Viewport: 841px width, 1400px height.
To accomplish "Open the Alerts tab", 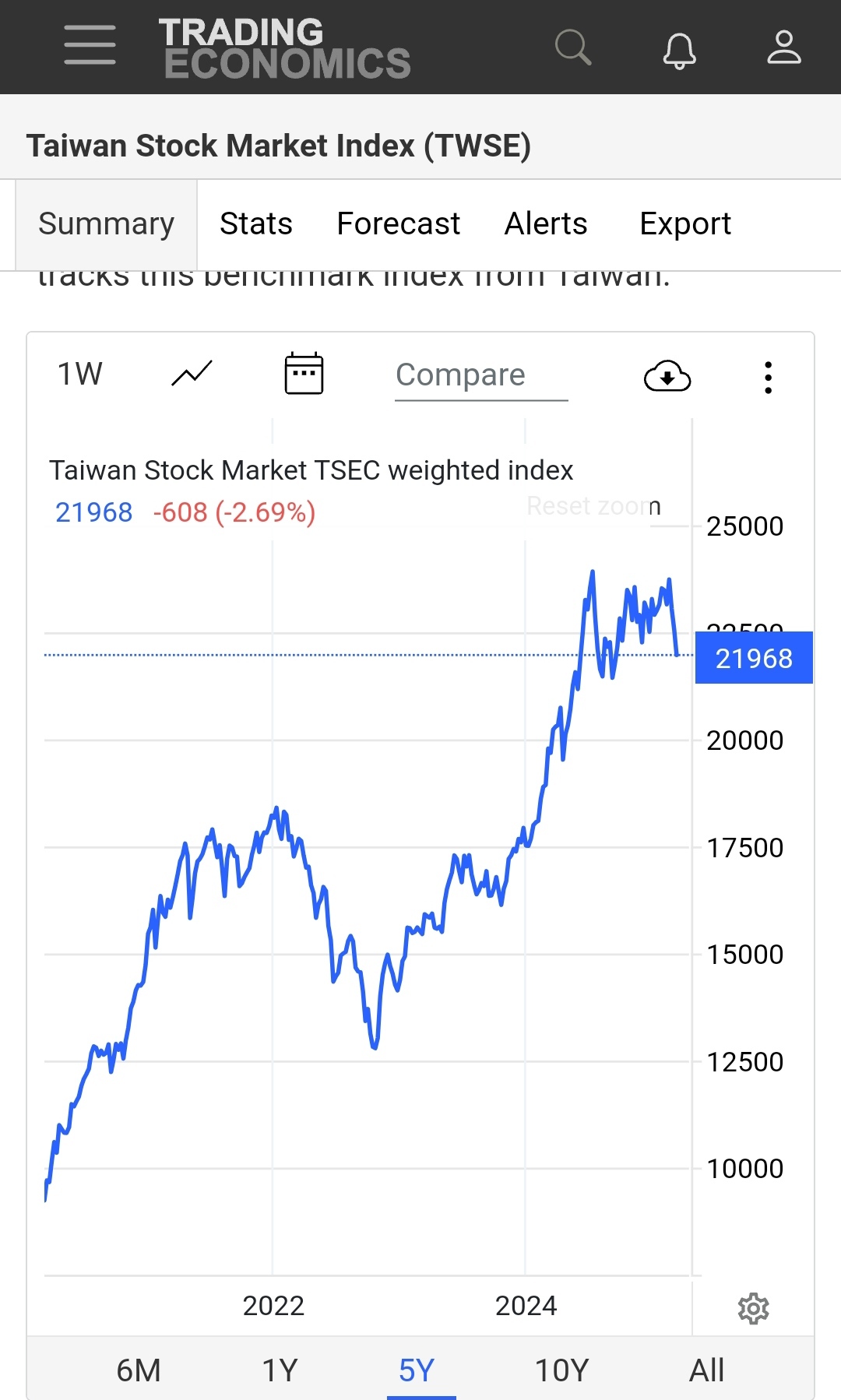I will (545, 224).
